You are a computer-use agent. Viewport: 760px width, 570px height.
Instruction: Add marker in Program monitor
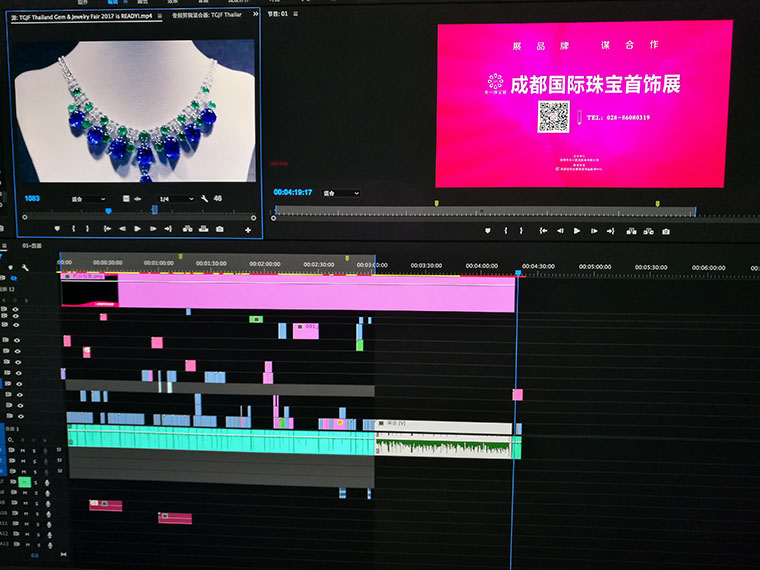coord(488,231)
